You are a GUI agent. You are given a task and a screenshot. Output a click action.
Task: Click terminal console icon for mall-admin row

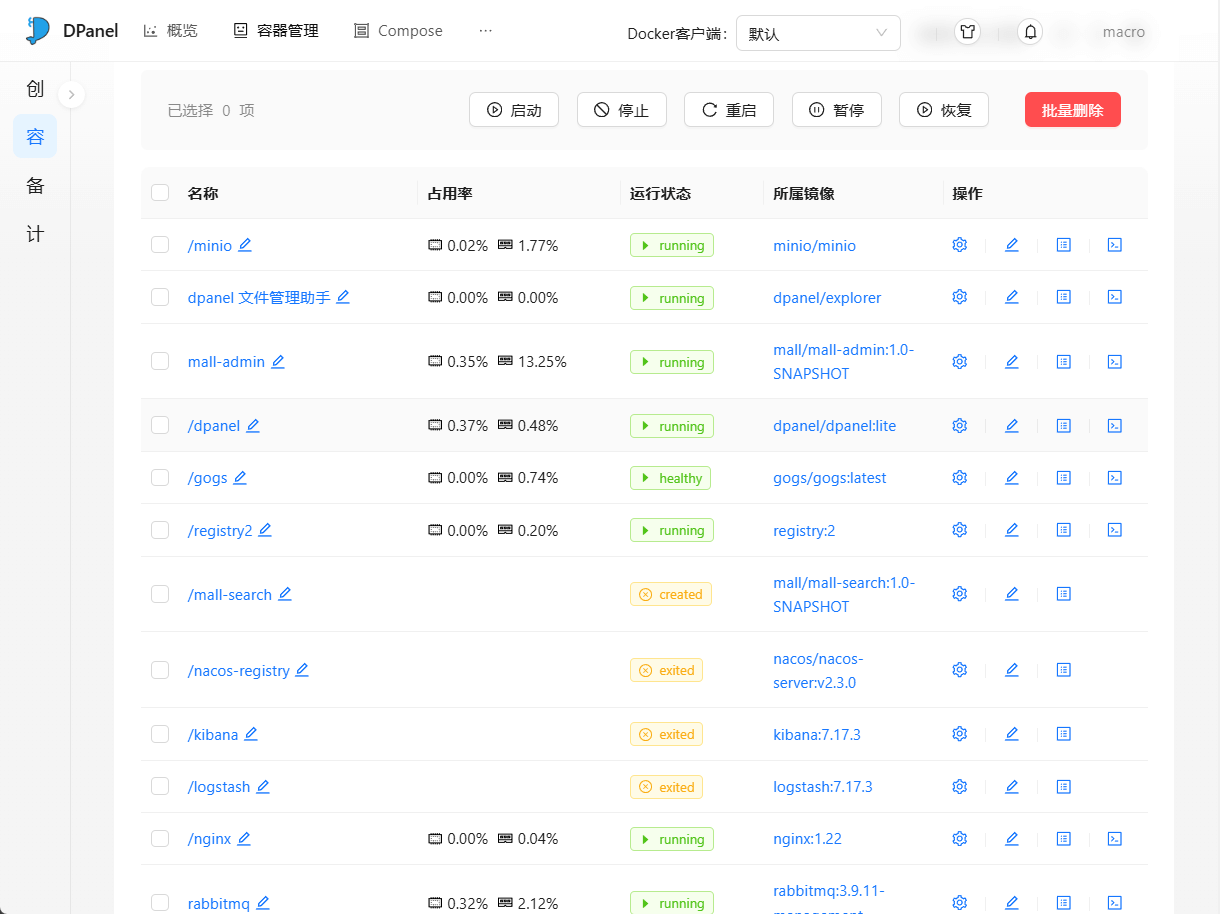click(x=1115, y=362)
